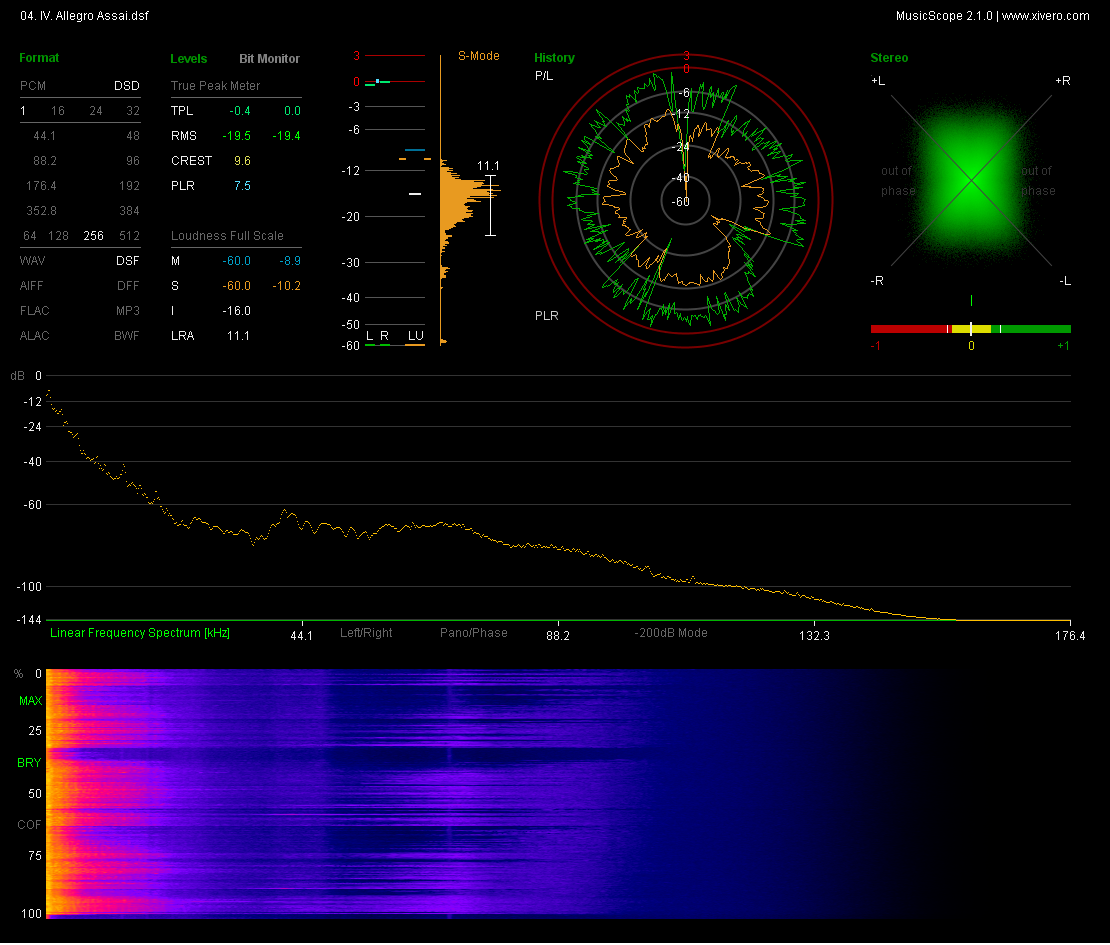
Task: Toggle the Bit Monitor view
Action: tap(269, 59)
